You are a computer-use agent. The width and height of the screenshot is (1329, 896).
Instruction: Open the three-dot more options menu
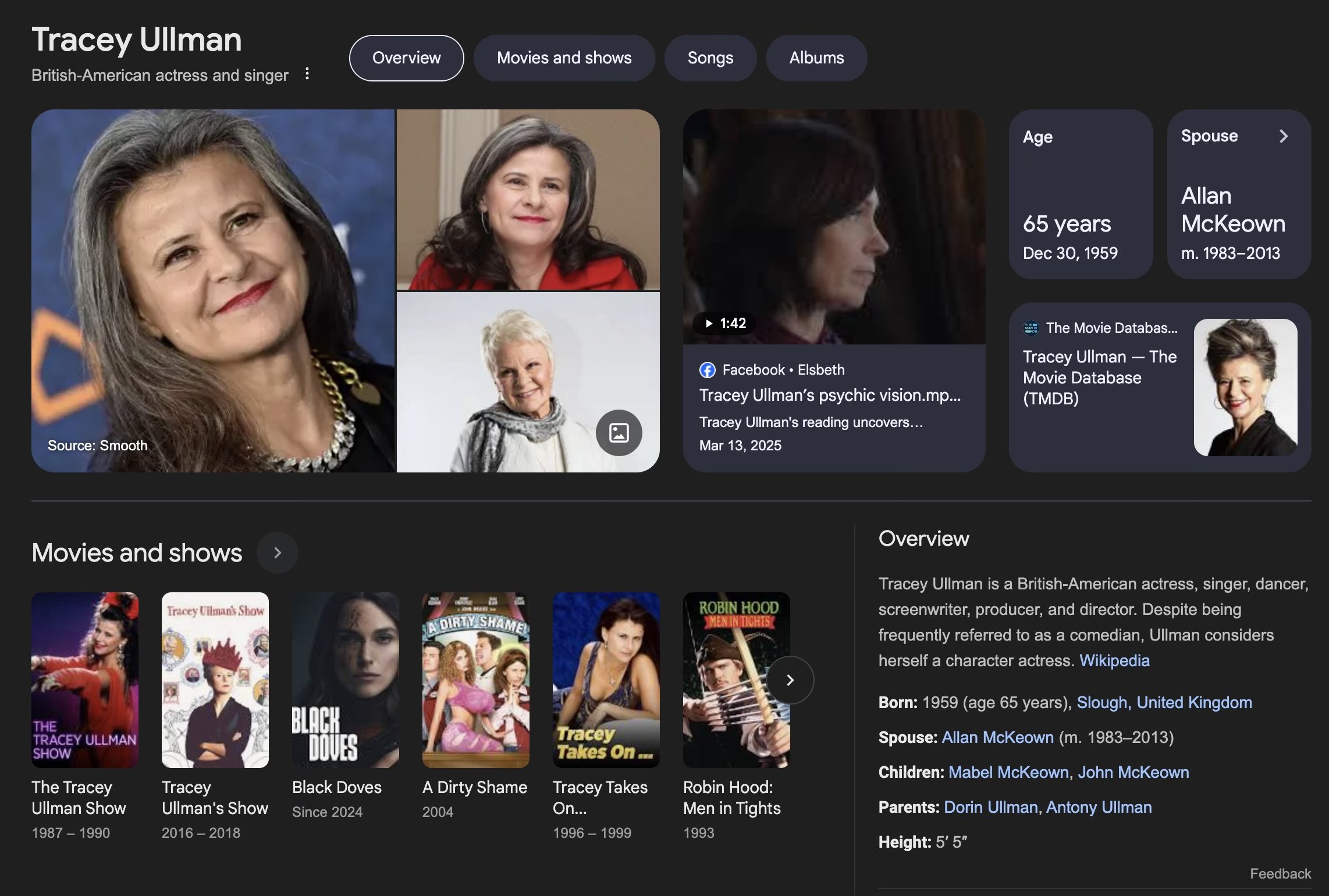pyautogui.click(x=307, y=74)
